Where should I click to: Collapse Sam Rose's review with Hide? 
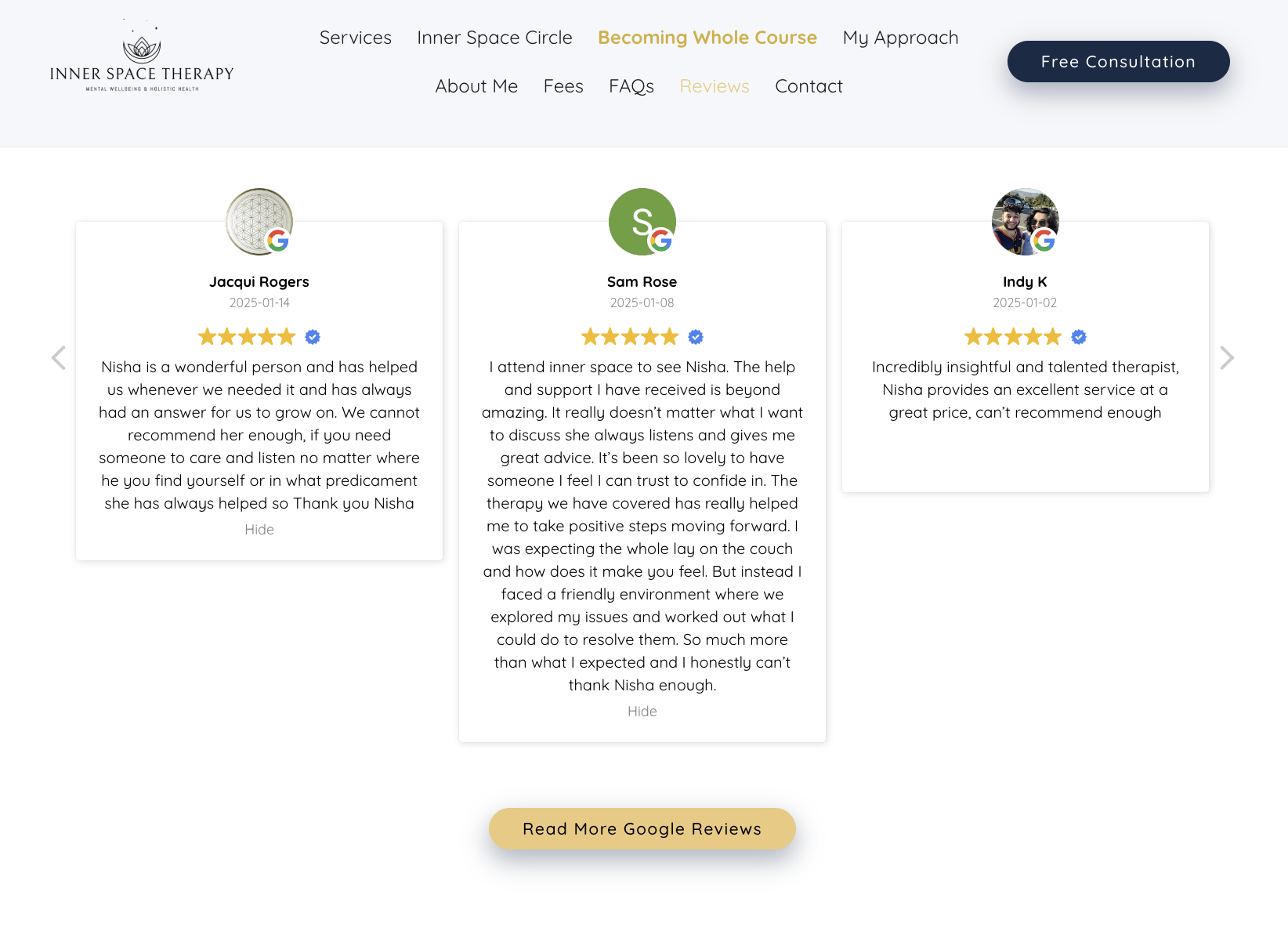click(642, 712)
